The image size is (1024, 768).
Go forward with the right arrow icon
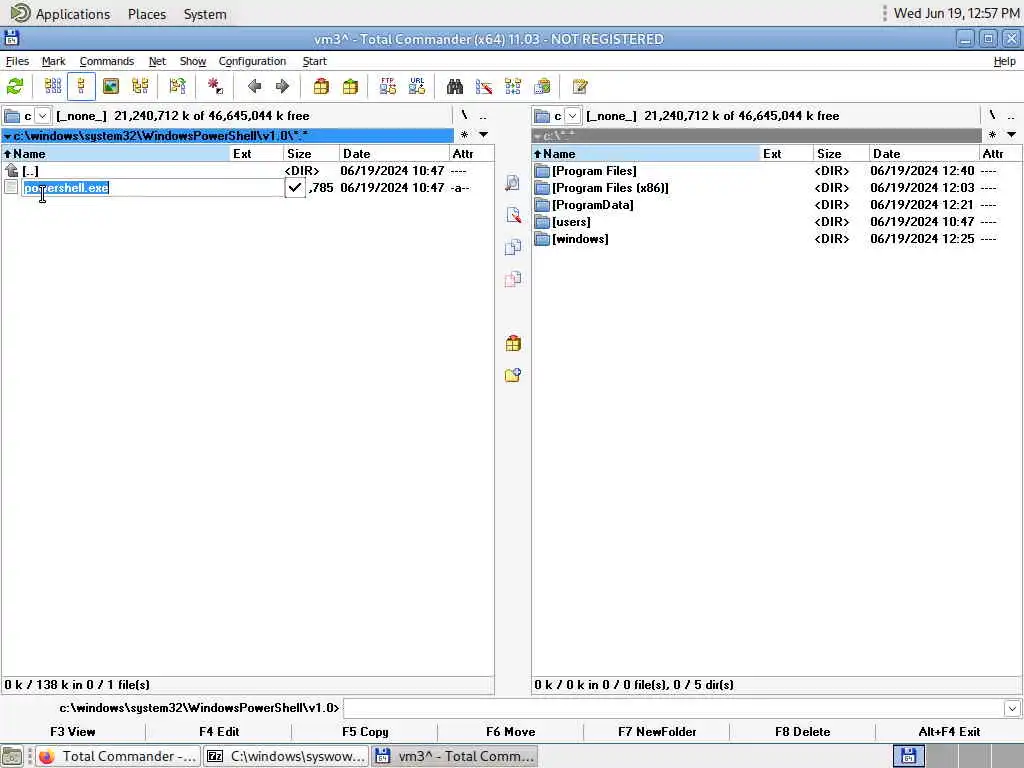pos(282,86)
